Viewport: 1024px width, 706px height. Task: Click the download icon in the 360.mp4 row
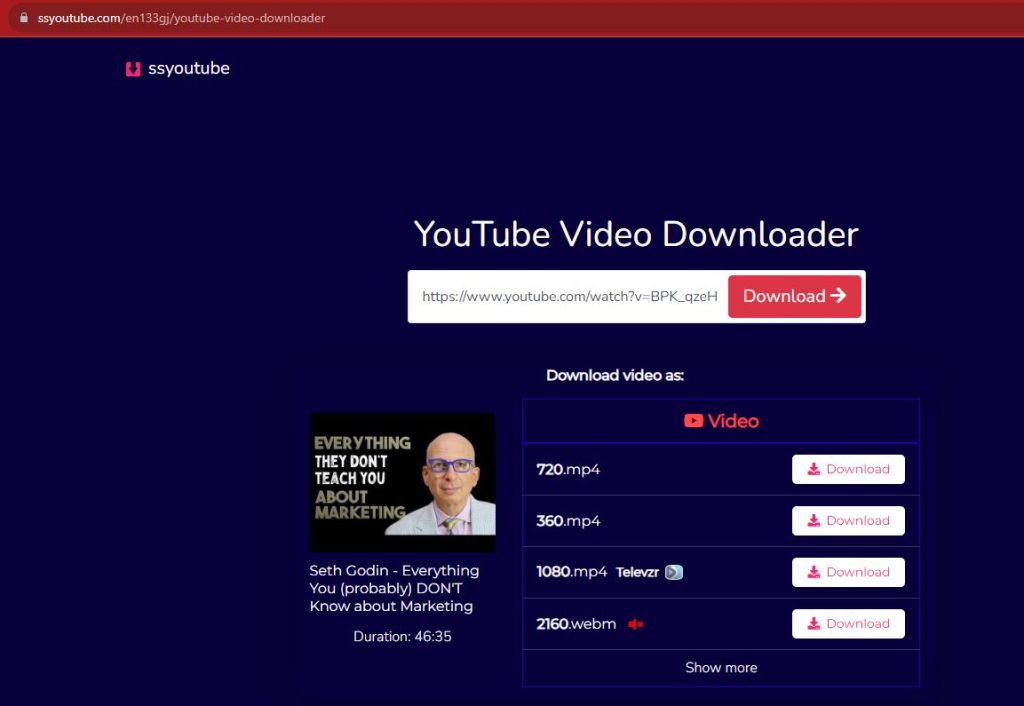coord(814,521)
